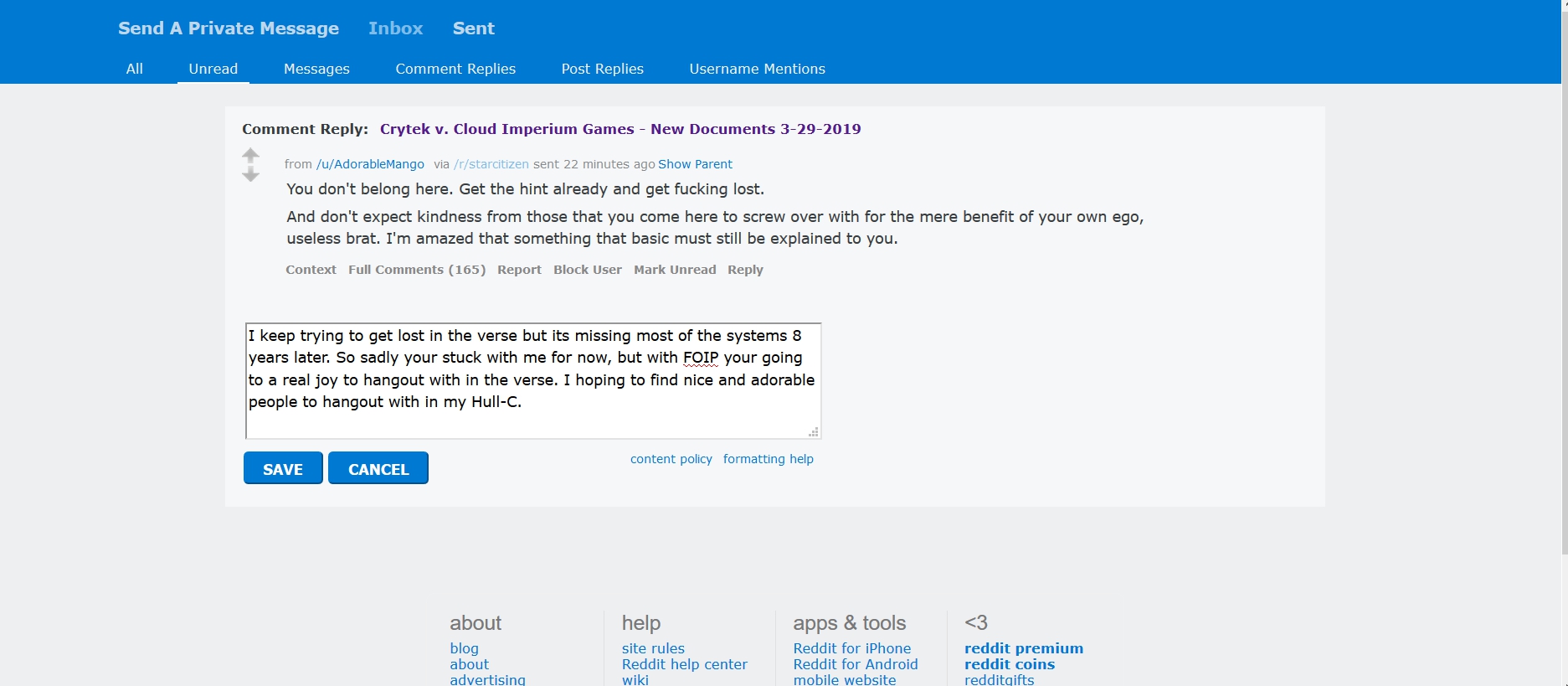
Task: Open Send A Private Message tab
Action: (x=229, y=28)
